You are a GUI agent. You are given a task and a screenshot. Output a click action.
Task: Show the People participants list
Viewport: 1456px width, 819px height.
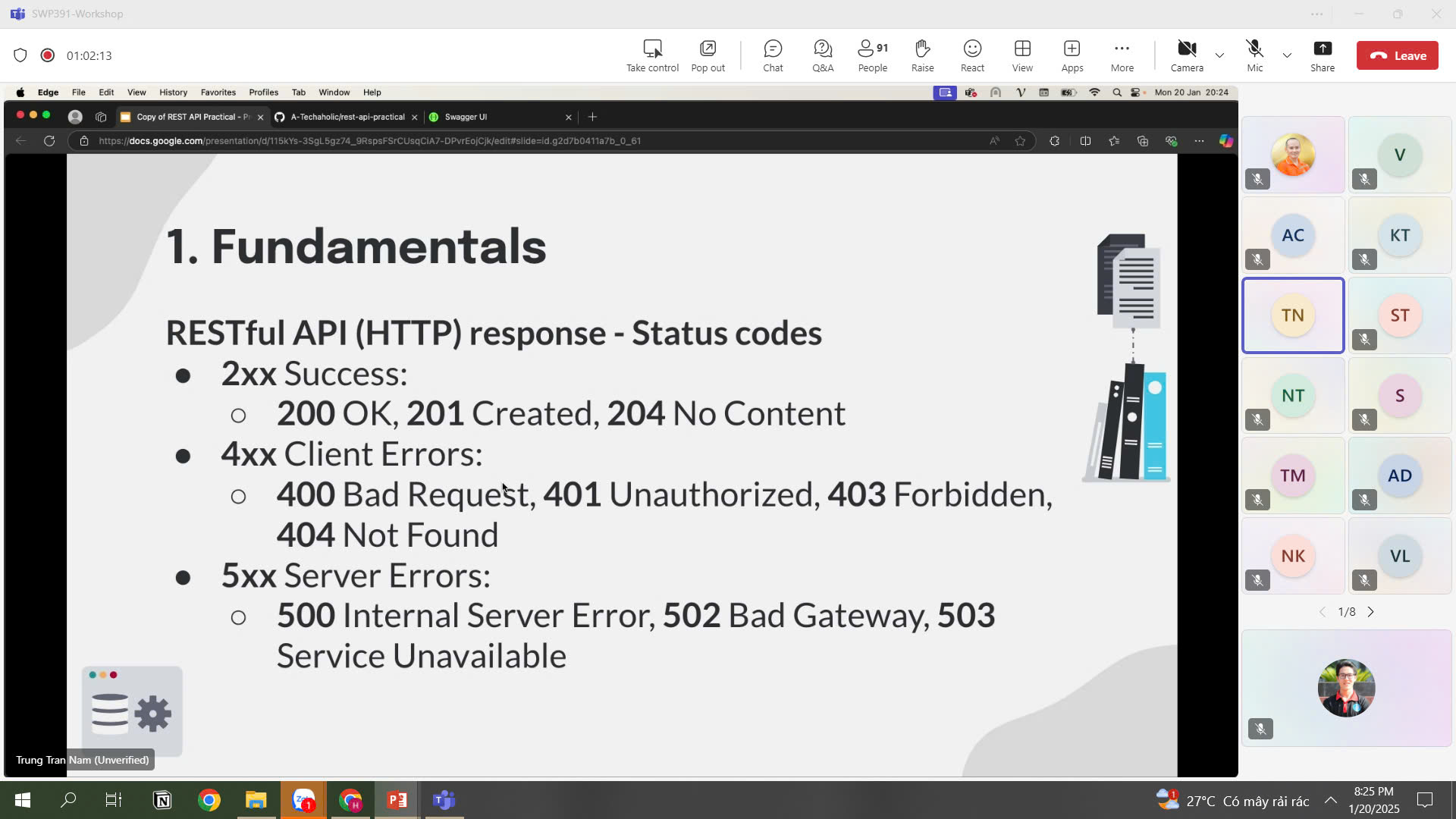click(x=872, y=55)
